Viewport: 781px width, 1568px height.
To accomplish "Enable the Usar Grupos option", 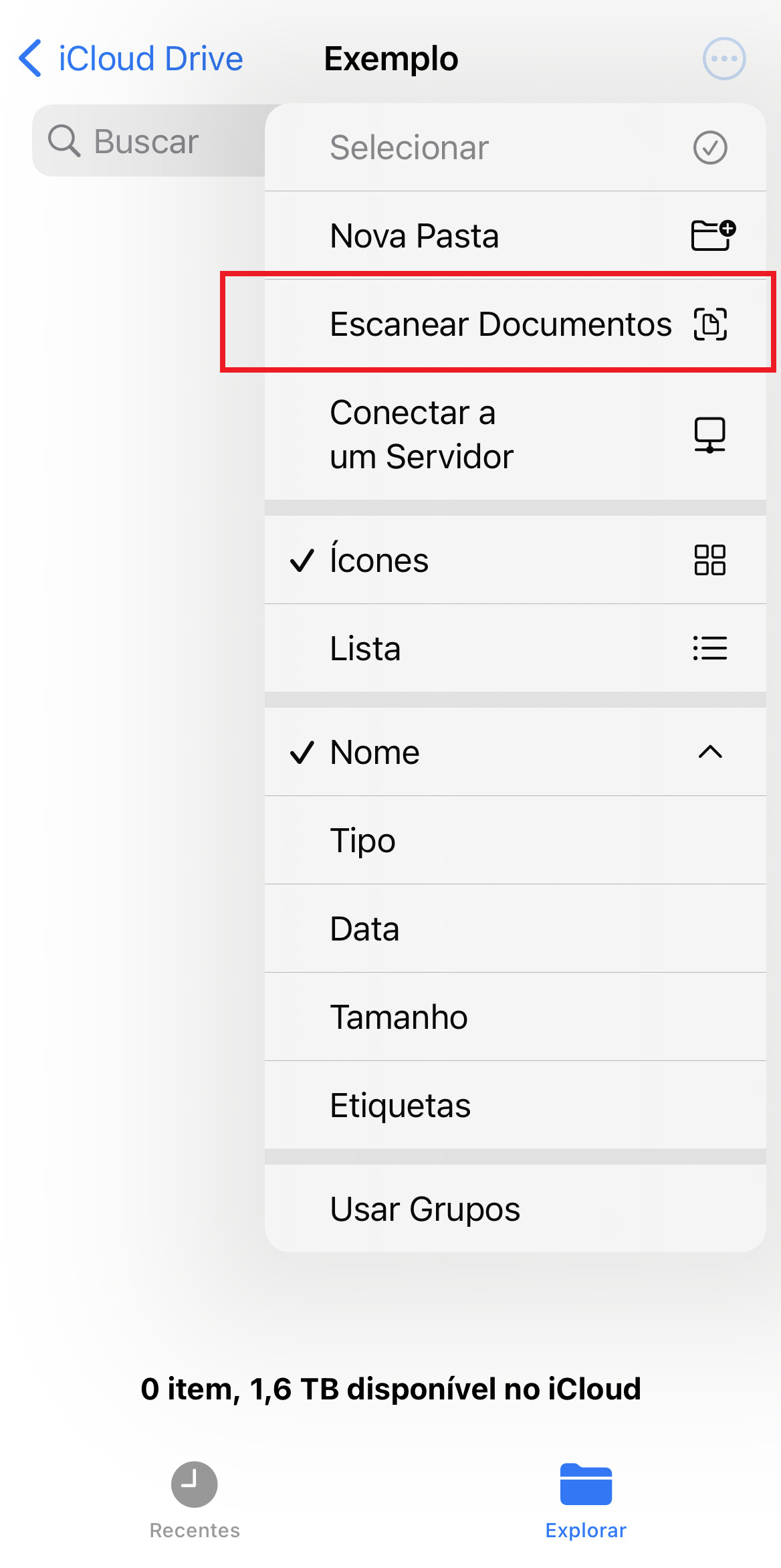I will [425, 1208].
